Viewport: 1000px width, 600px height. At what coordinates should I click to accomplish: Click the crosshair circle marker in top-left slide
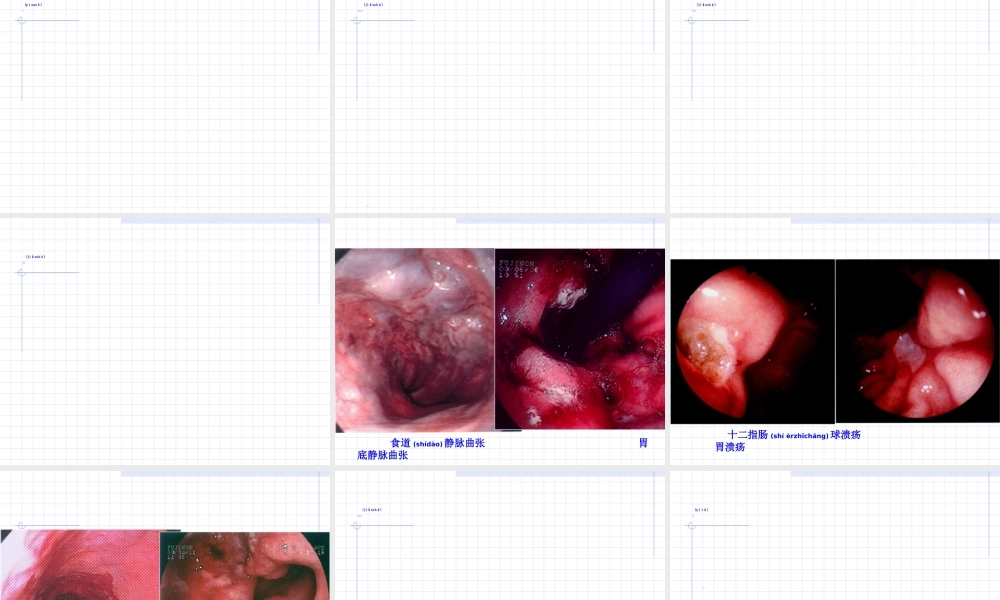[x=21, y=20]
